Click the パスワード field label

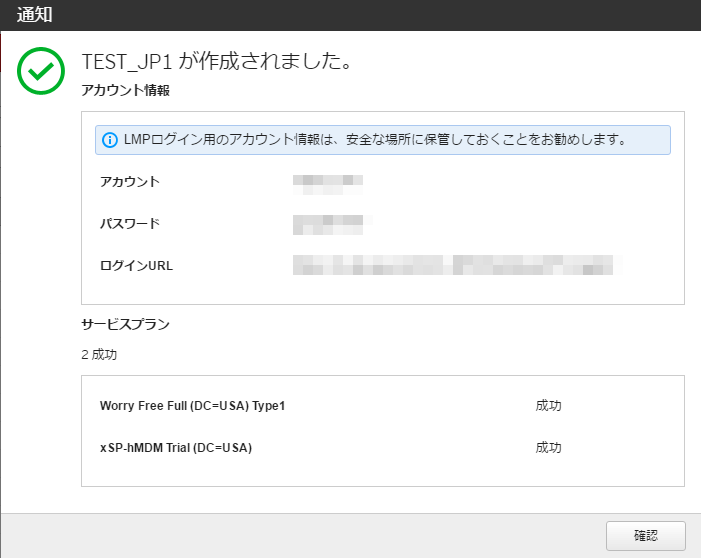130,223
